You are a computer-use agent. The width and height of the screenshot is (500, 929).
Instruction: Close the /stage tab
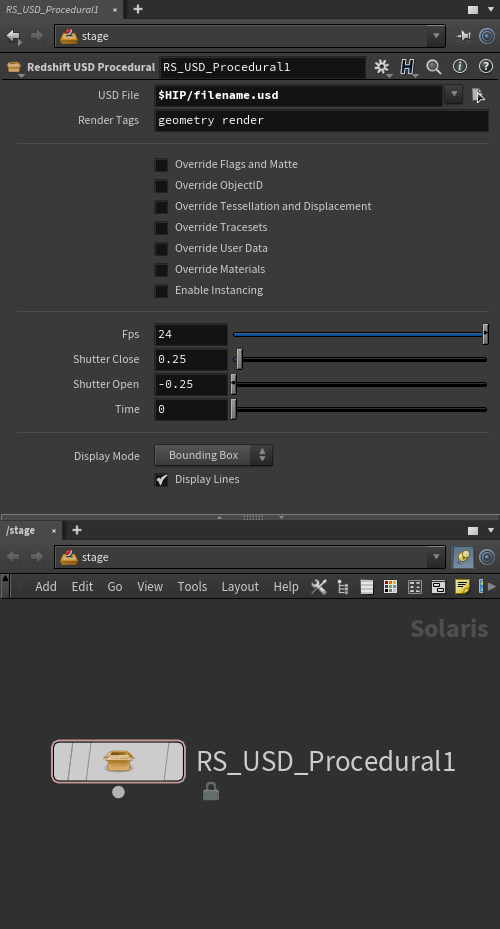pyautogui.click(x=54, y=531)
